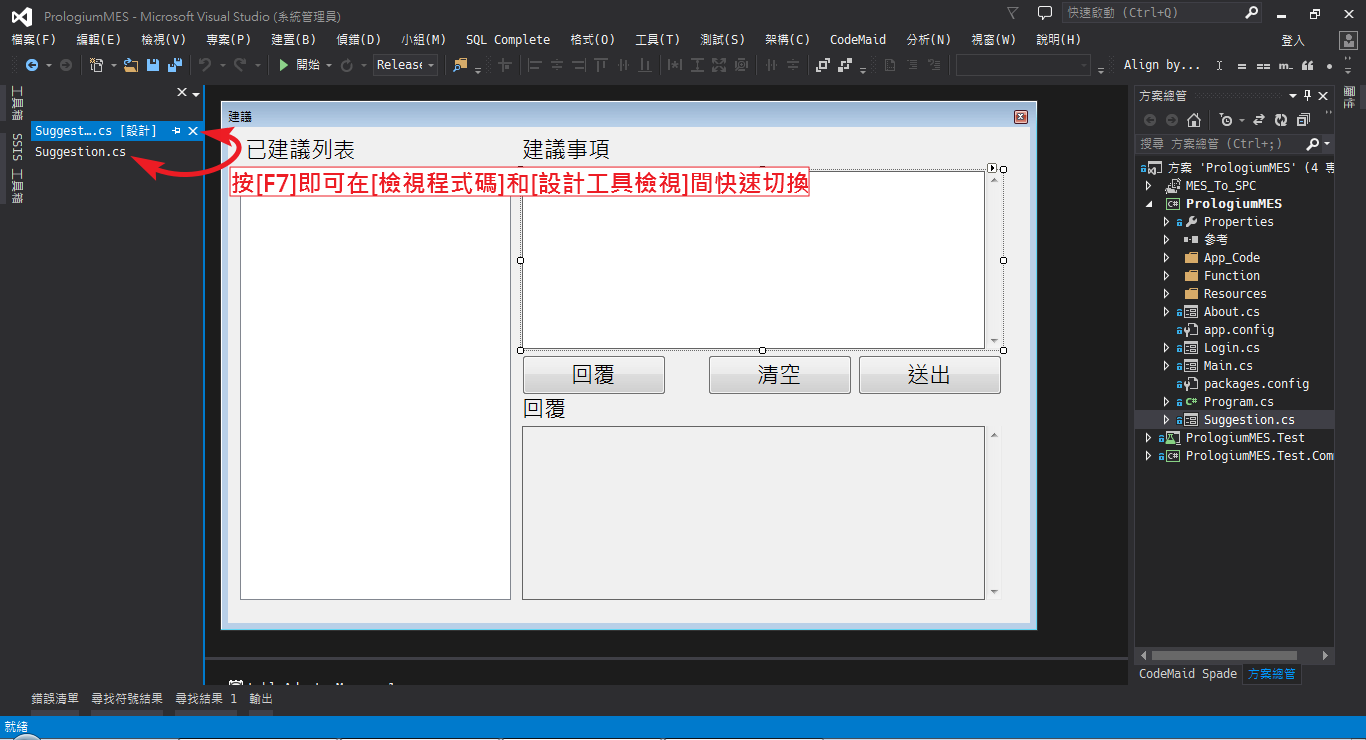Click the Refresh icon in Solution Explorer
This screenshot has width=1366, height=740.
tap(1281, 120)
